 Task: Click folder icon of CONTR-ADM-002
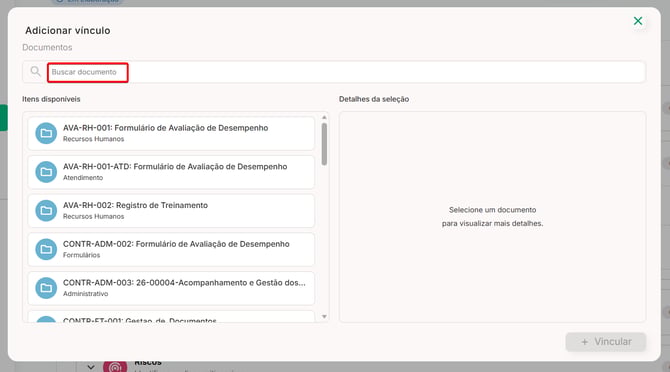46,249
